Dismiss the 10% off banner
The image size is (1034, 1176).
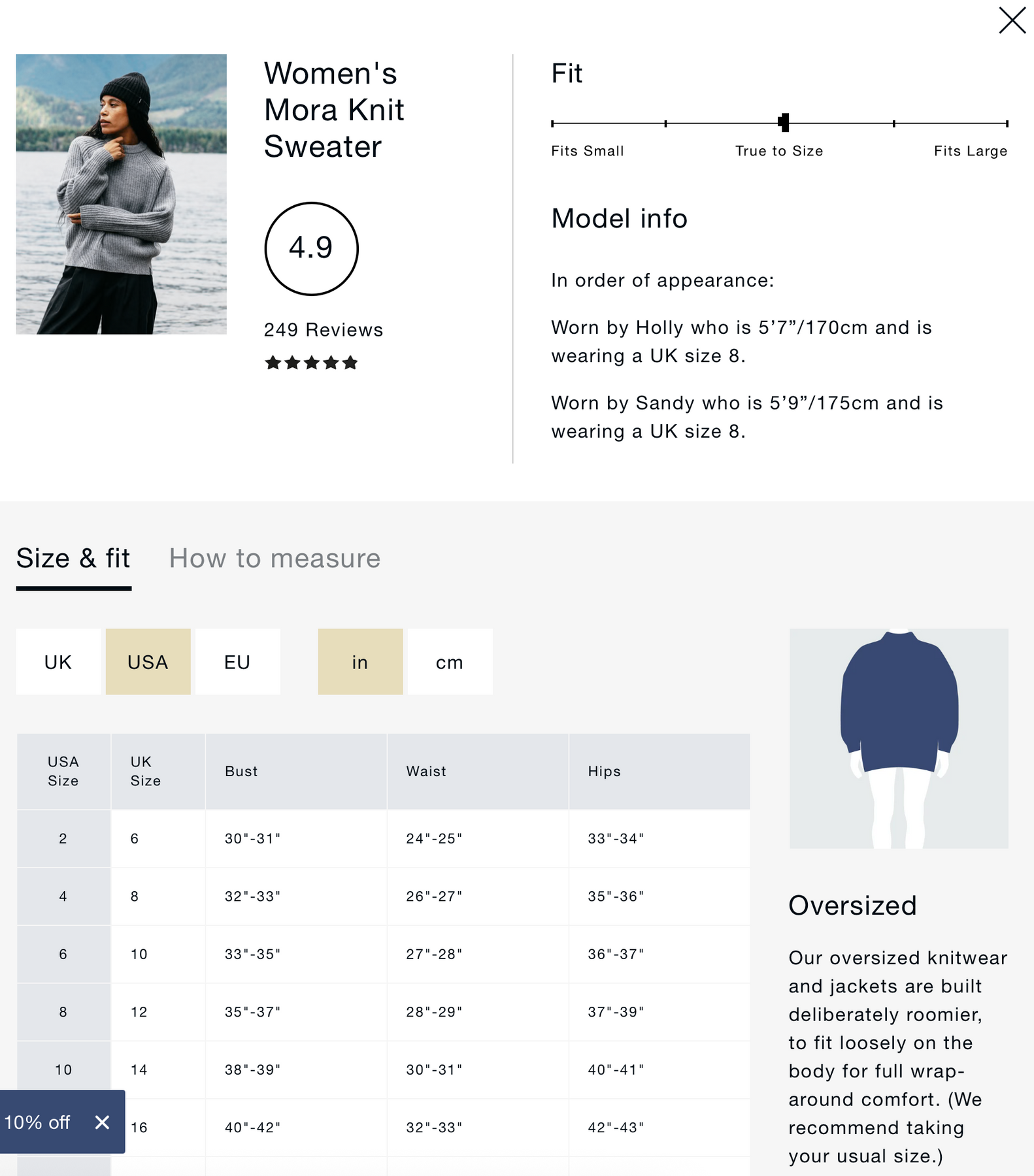102,1122
